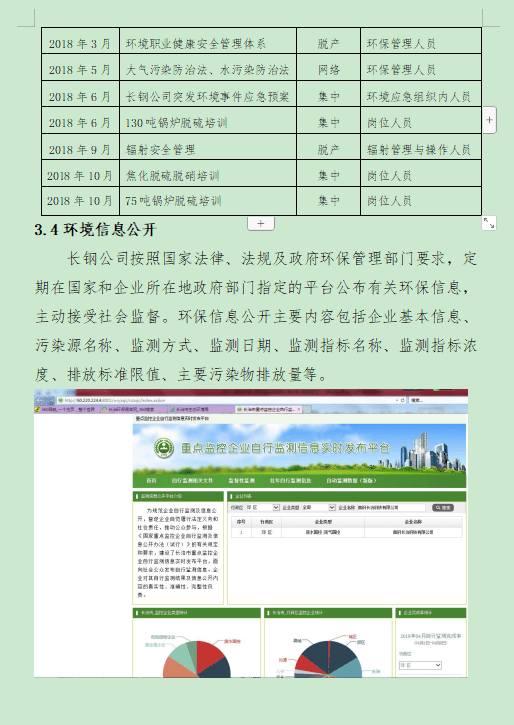Click the banner title 重点监控企业自行监测信息实时发布平台
Screen dimensions: 514x725
[x=285, y=448]
